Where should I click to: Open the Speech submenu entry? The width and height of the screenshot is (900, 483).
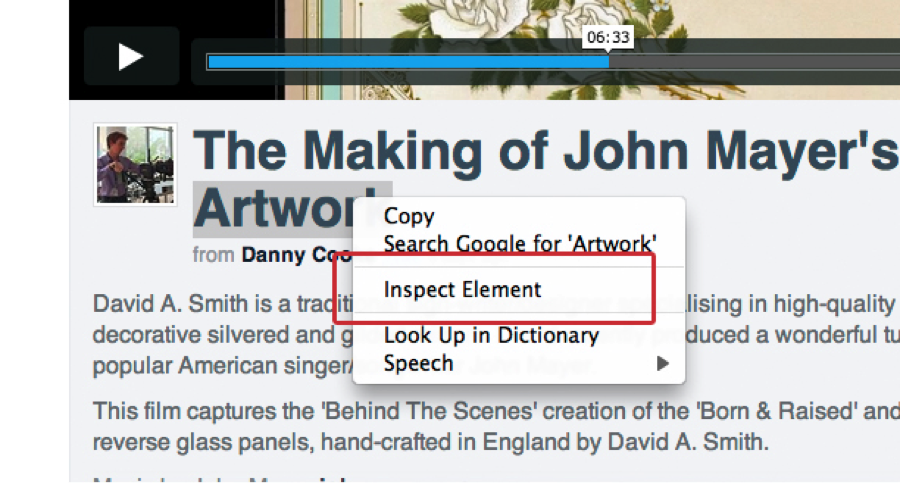point(519,364)
